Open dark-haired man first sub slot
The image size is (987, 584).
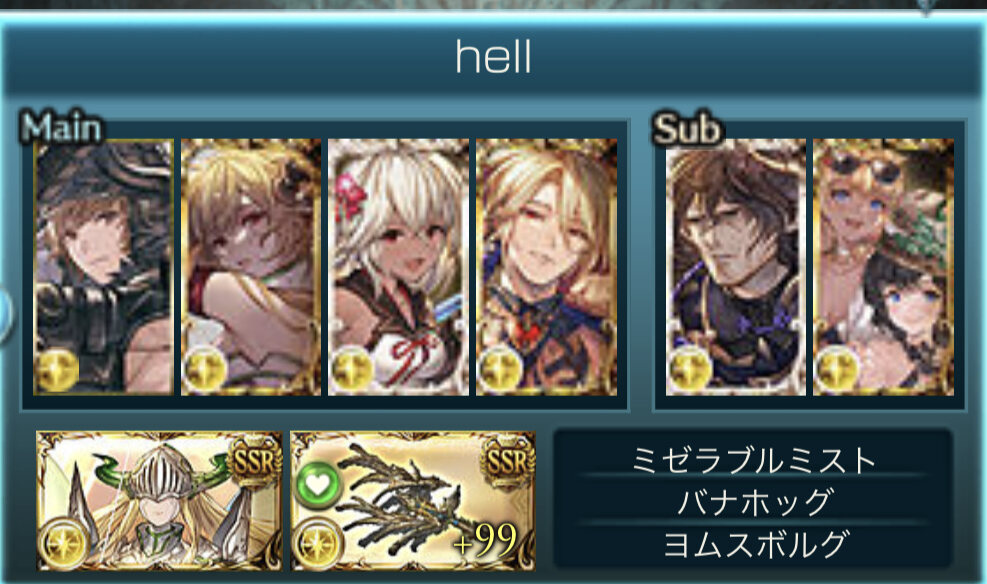pos(735,267)
